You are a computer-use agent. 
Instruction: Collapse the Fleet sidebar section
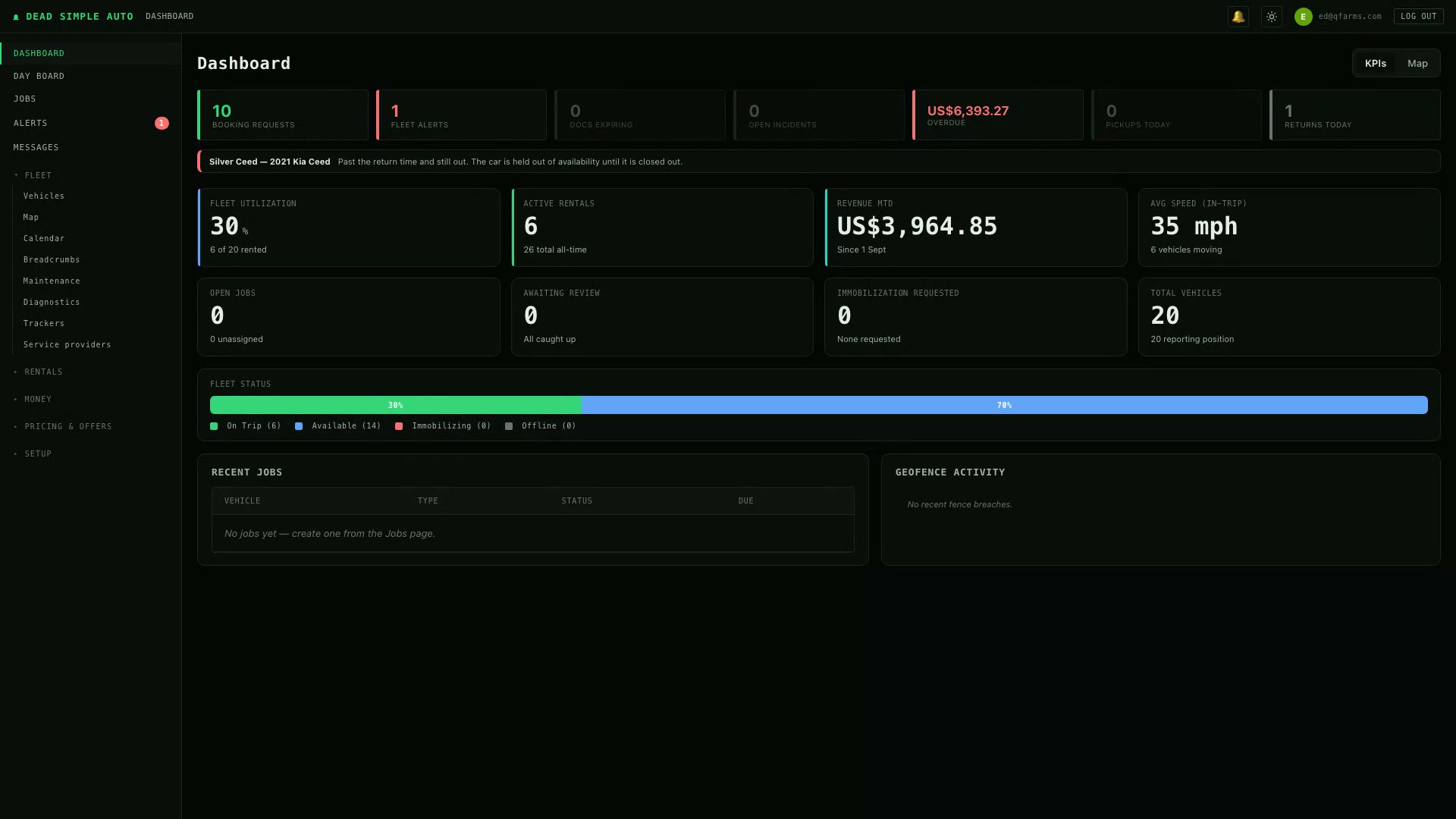pyautogui.click(x=33, y=175)
